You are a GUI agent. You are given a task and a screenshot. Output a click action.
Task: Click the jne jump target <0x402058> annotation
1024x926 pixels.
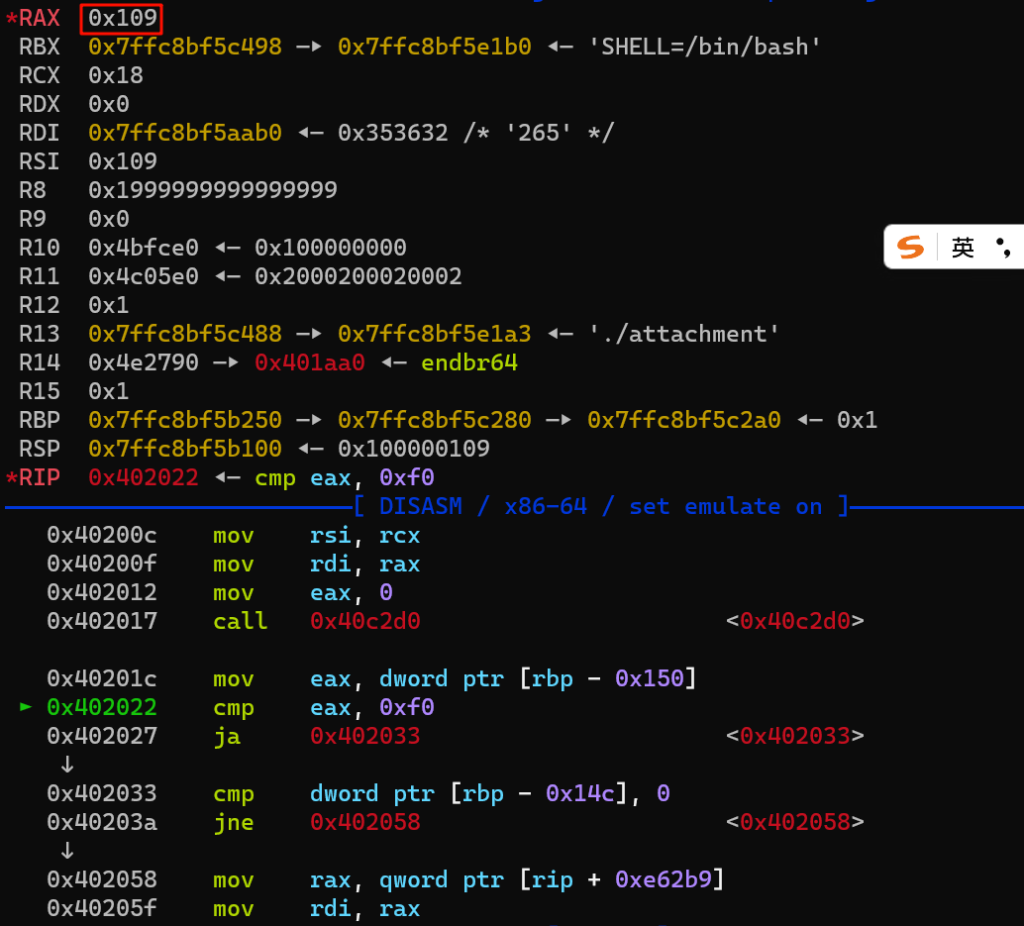pos(795,822)
